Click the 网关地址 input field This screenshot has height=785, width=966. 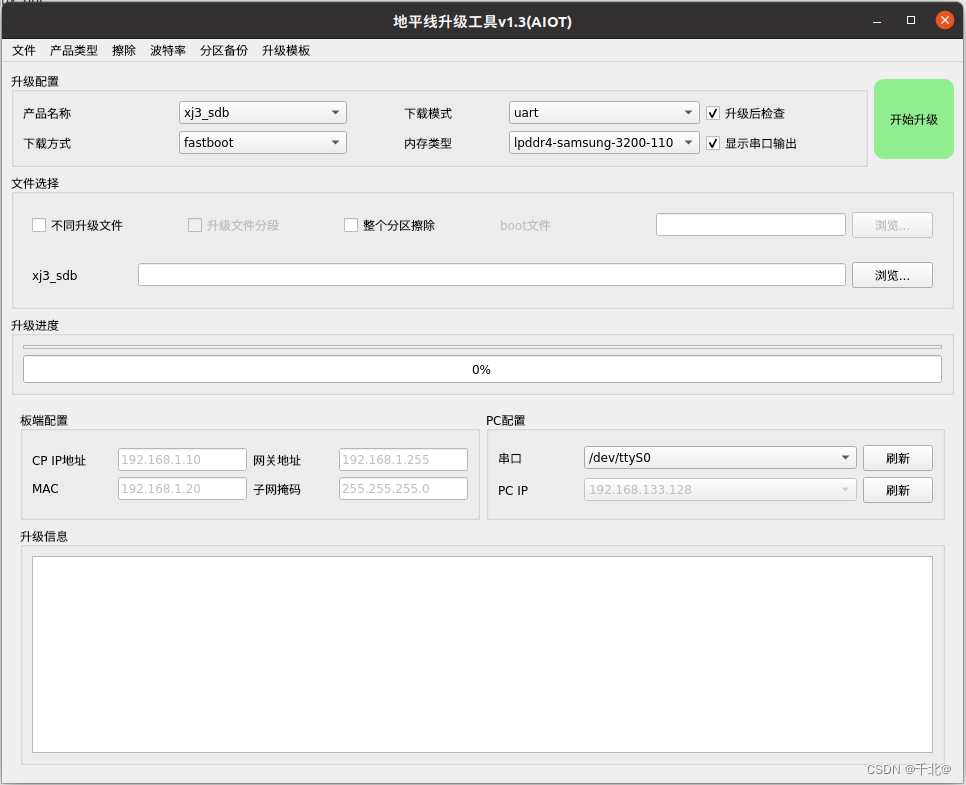403,460
